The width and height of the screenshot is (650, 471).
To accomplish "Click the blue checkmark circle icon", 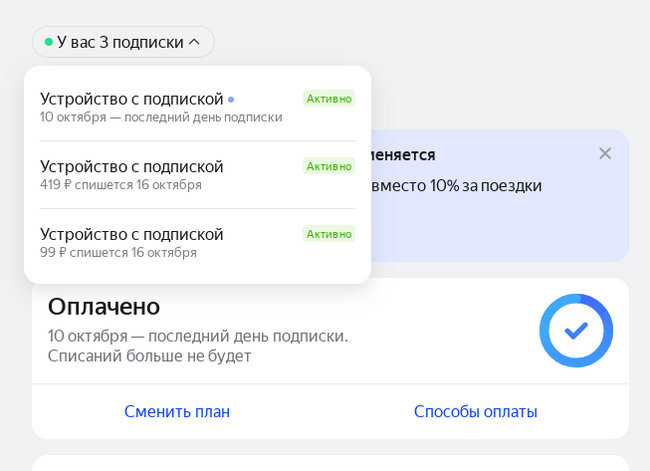I will pos(576,330).
